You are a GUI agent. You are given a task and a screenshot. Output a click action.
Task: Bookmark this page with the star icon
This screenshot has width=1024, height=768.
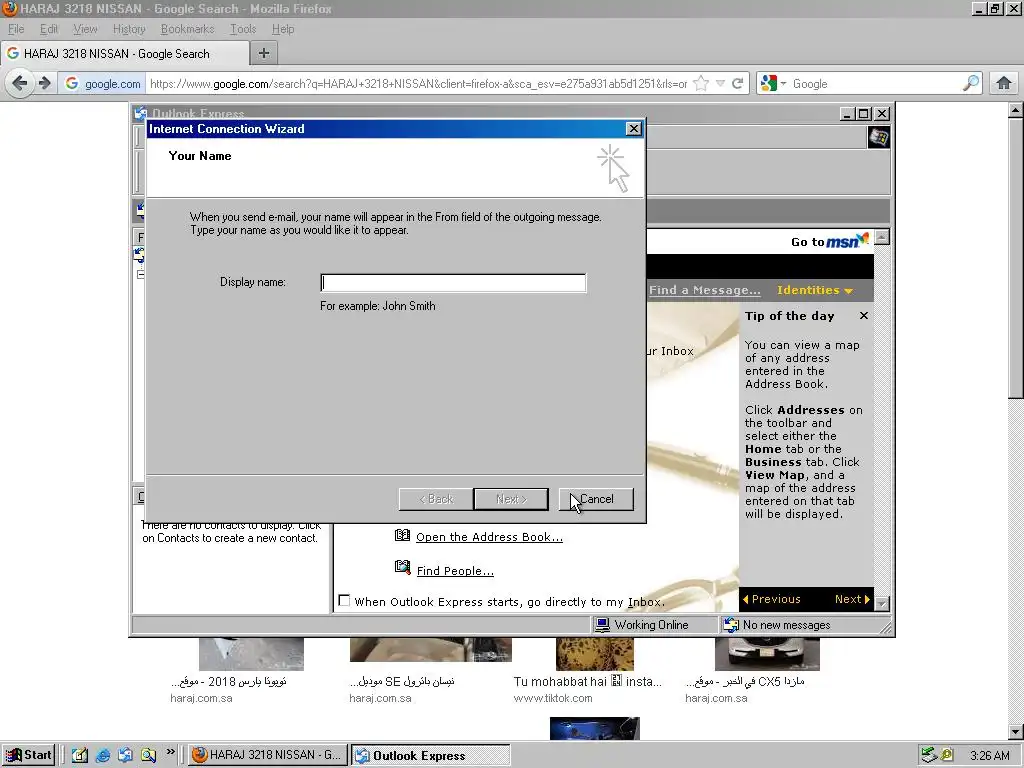pos(701,84)
